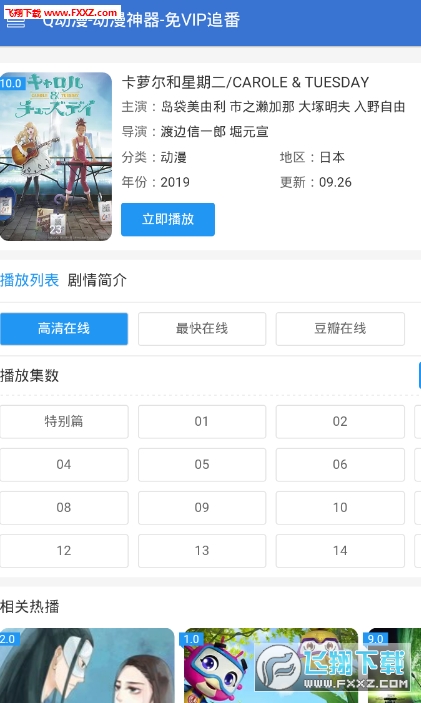Viewport: 421px width, 703px height.
Task: Select the 最快在线 source
Action: click(x=202, y=329)
